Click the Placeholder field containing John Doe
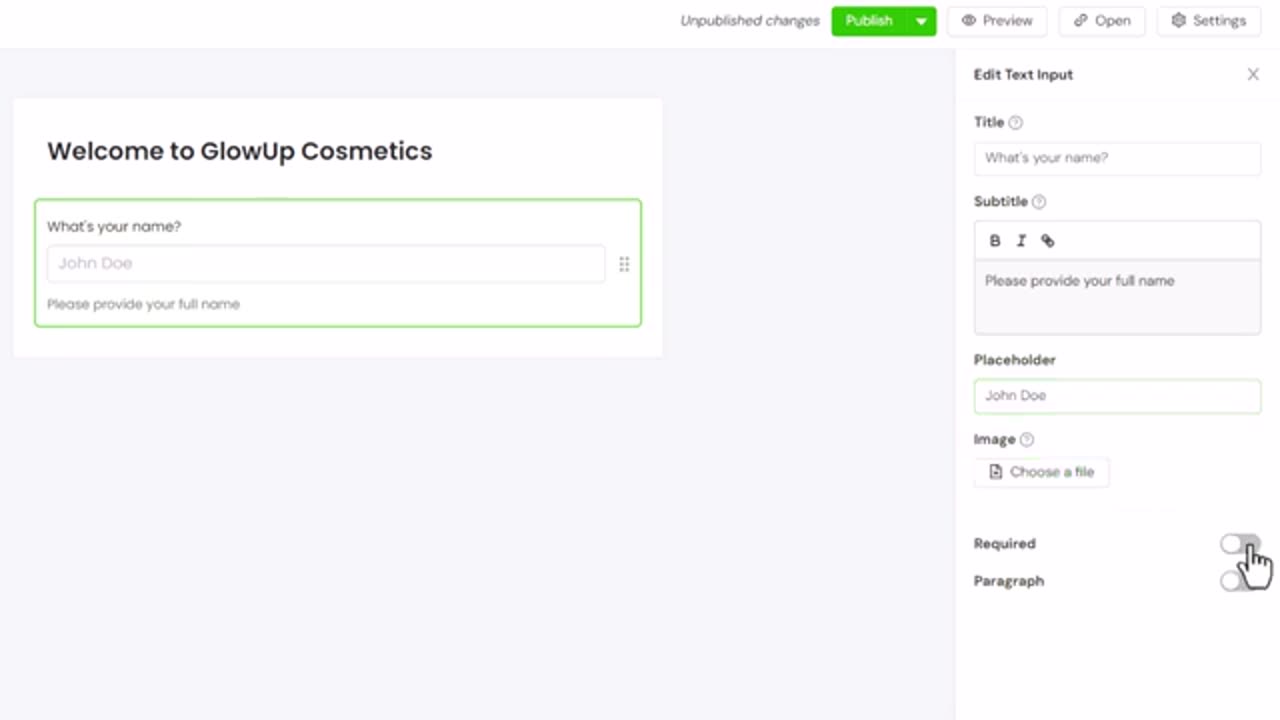 pyautogui.click(x=1117, y=396)
